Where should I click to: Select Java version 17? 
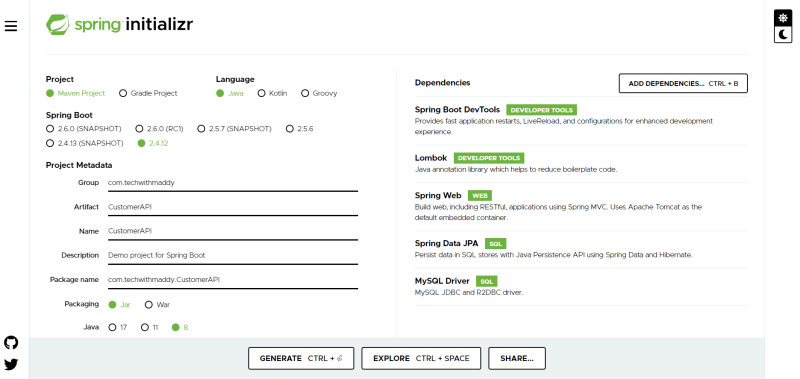point(118,327)
